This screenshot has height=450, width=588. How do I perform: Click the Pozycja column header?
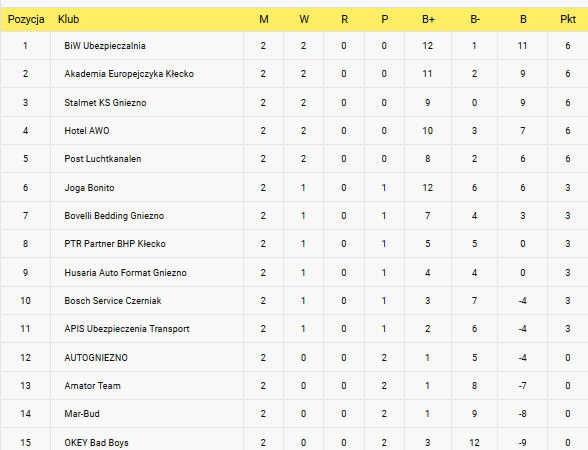pos(26,20)
